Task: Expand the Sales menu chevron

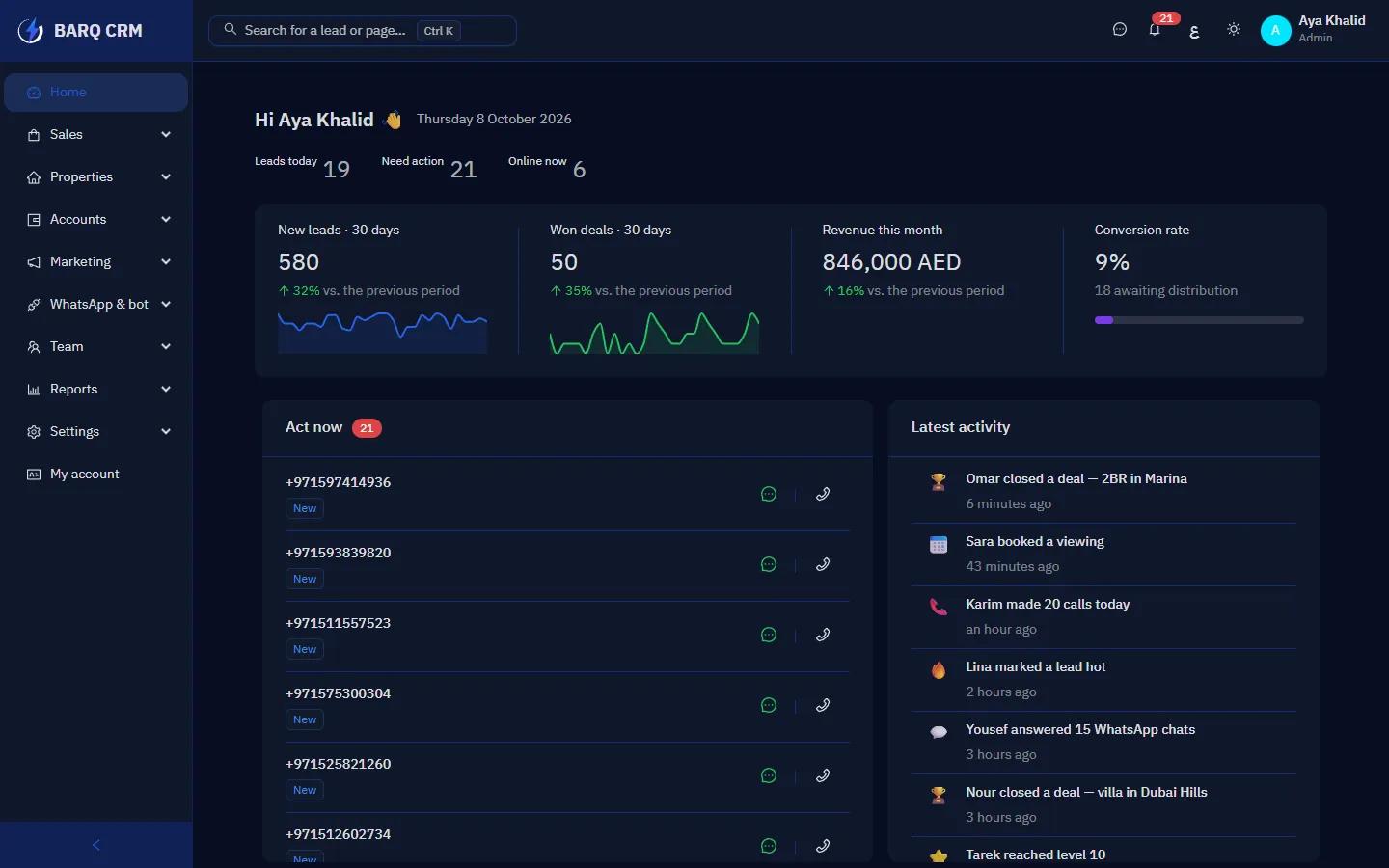Action: [166, 135]
